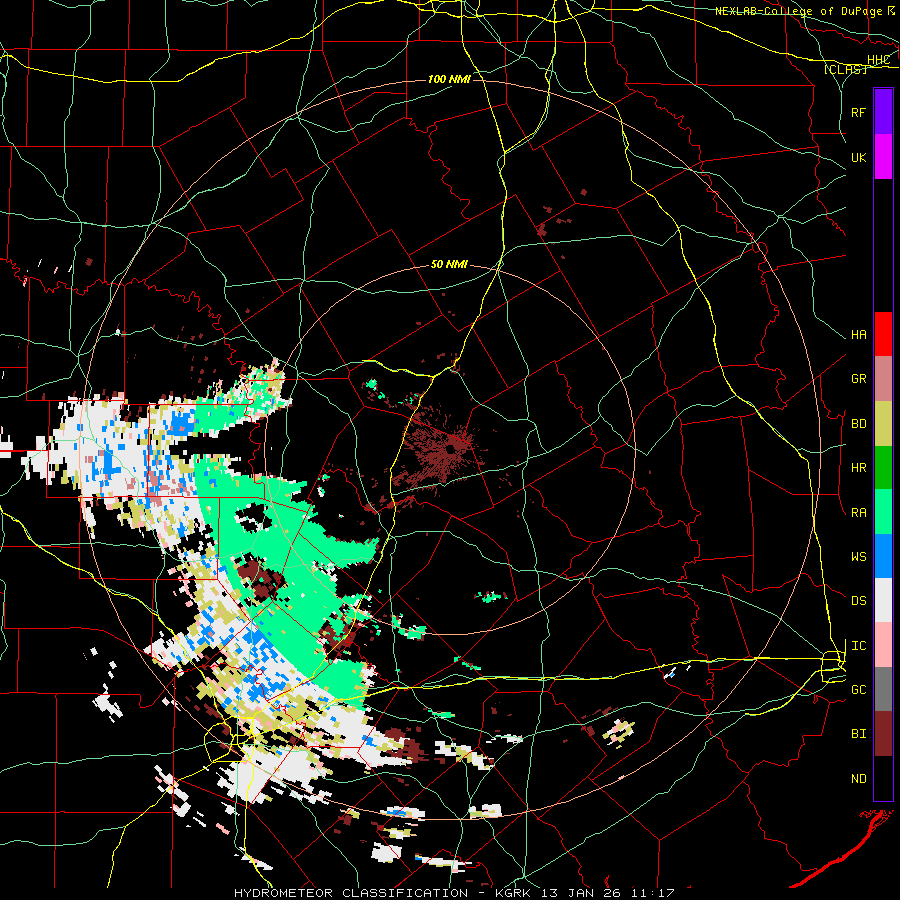Click the brown BI biological swatch
This screenshot has height=900, width=900.
click(883, 734)
